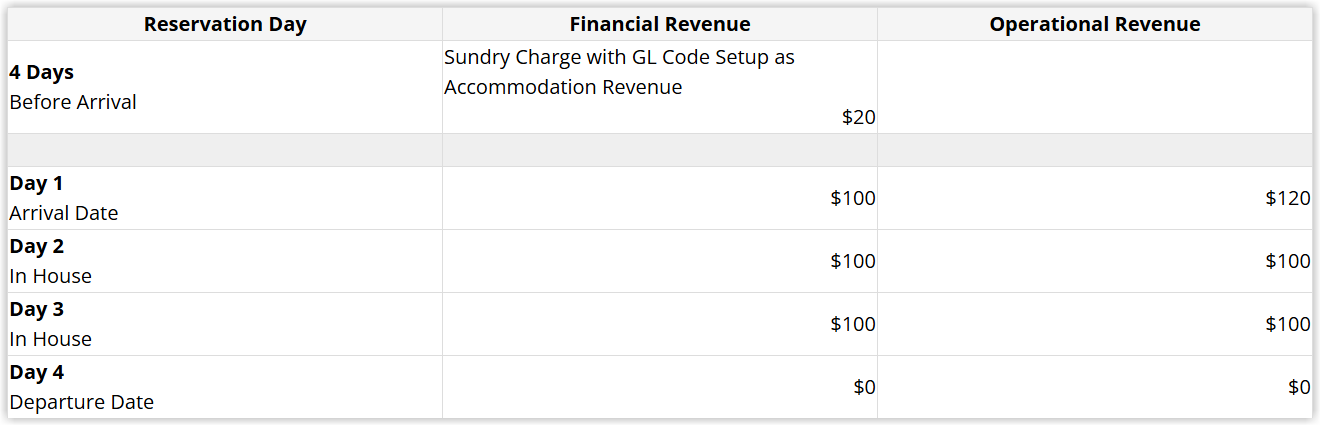The height and width of the screenshot is (426, 1321).
Task: Select the Day 4 Departure Date cell
Action: [225, 387]
